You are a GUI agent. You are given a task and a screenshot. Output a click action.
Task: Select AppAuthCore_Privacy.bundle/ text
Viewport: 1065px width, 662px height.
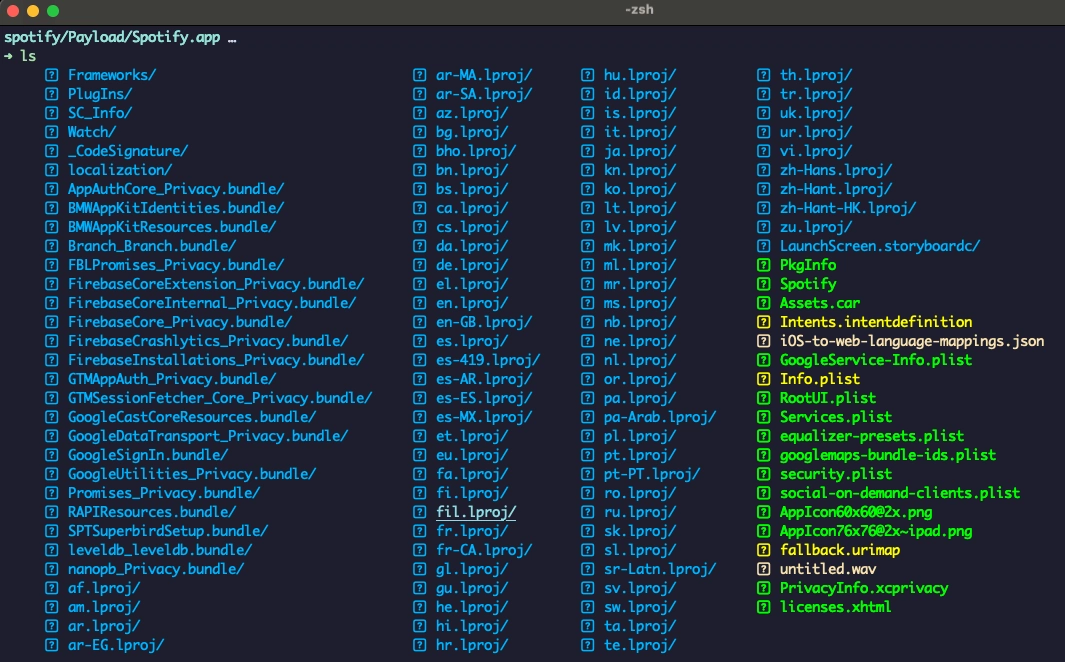pos(176,189)
